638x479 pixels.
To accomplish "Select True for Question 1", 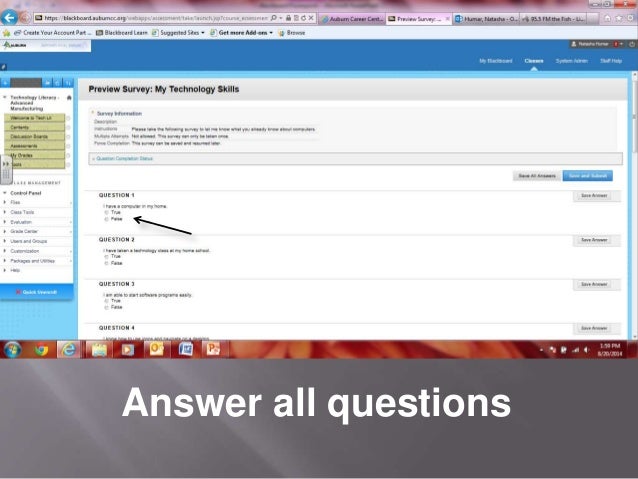I will 107,212.
